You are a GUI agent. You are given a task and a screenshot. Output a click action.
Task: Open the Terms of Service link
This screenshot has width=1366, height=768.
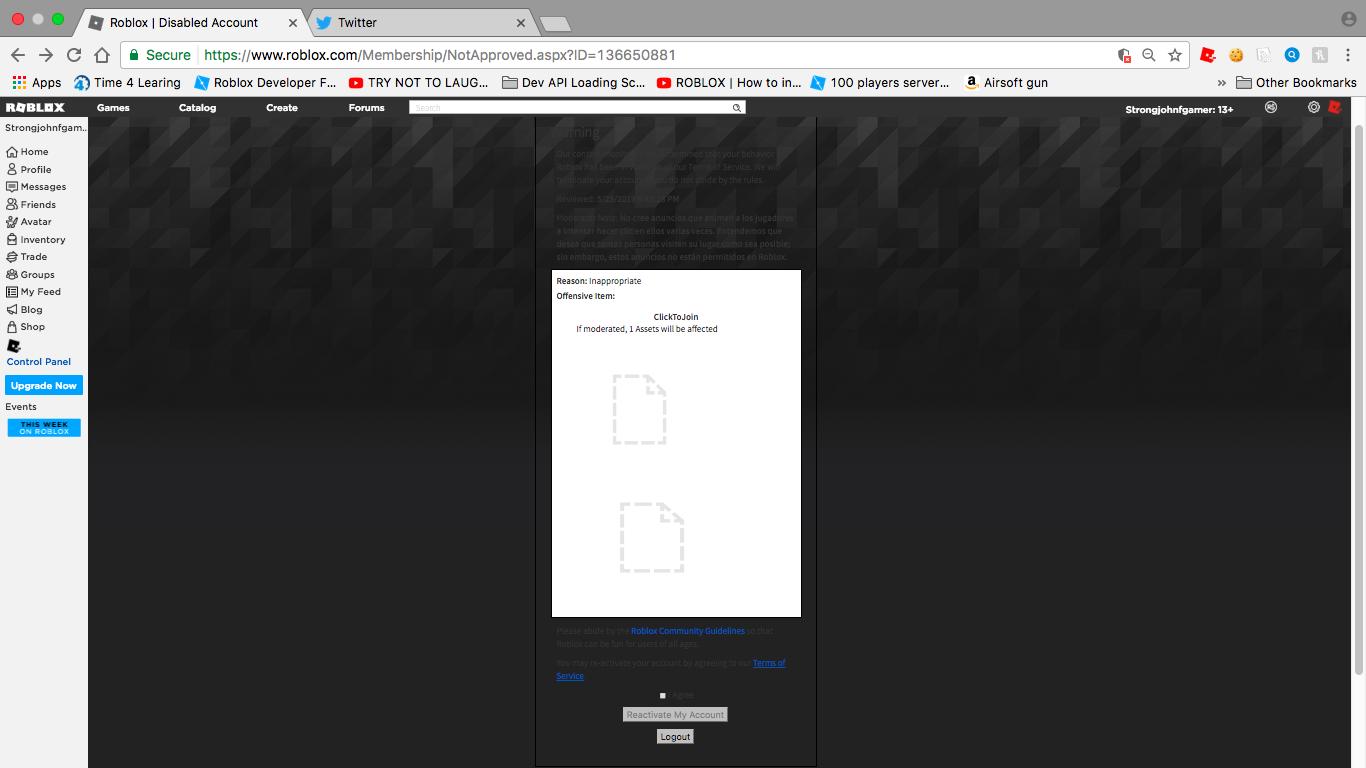click(x=671, y=669)
